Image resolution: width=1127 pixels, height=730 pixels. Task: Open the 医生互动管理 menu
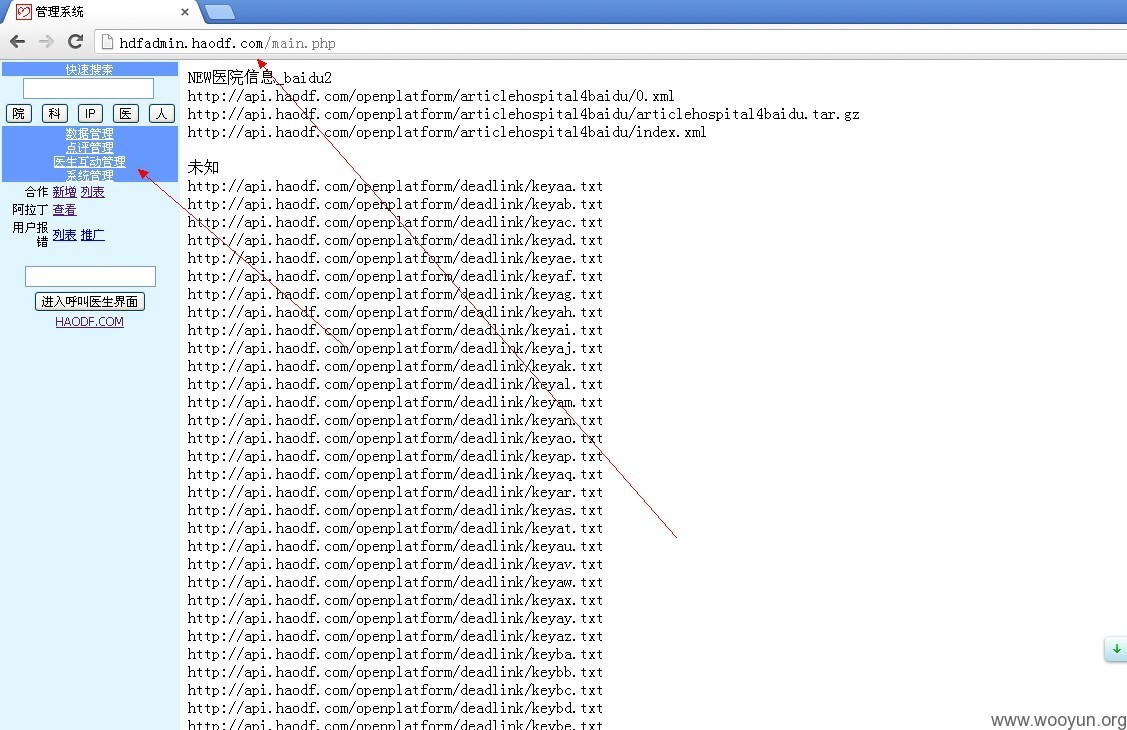click(x=90, y=162)
